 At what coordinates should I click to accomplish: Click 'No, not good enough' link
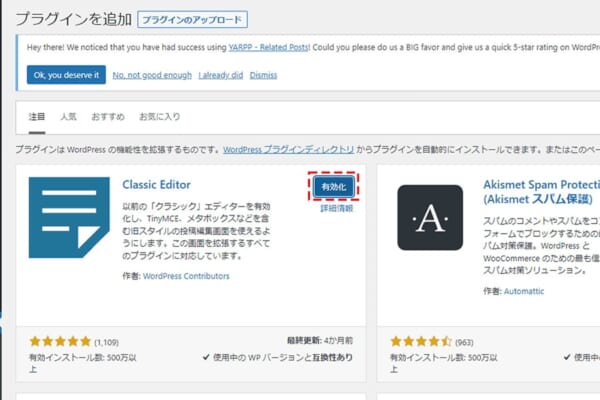(x=152, y=75)
